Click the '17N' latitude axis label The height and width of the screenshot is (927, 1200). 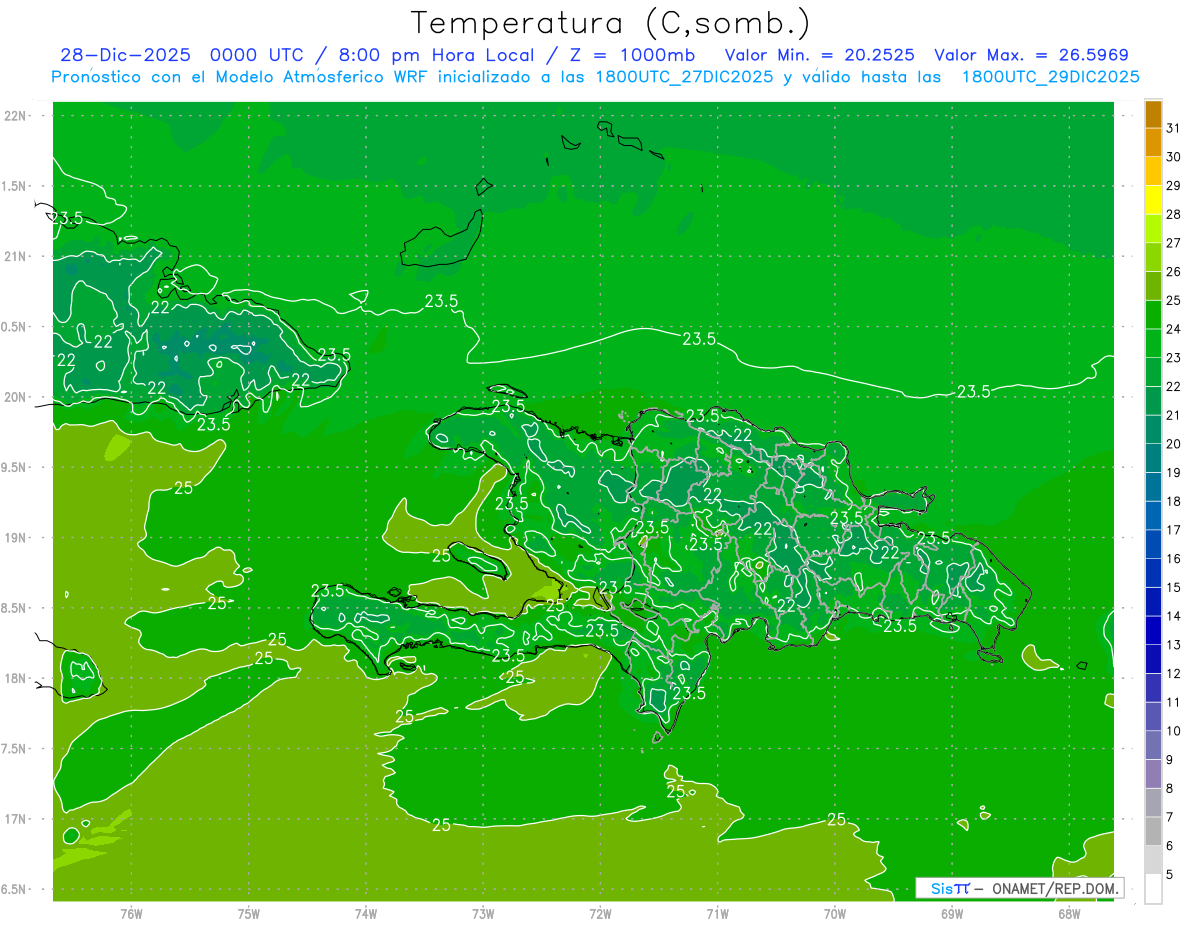tap(16, 819)
